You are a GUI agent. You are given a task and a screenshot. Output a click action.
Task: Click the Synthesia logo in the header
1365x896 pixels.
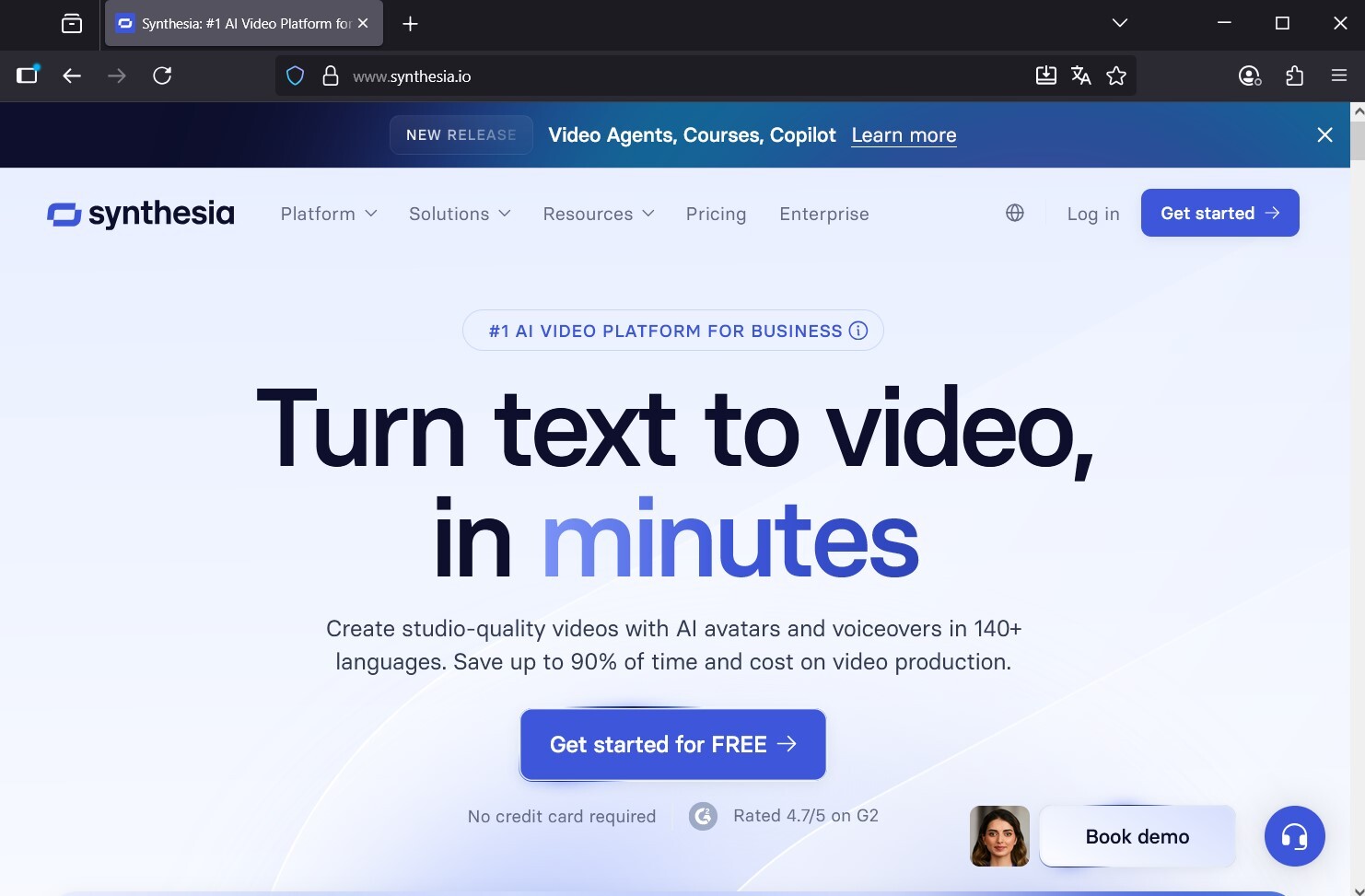point(141,214)
